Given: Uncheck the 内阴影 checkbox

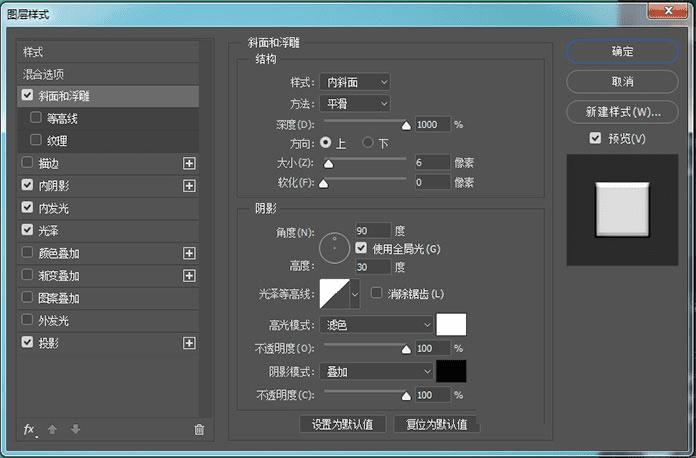Looking at the screenshot, I should pyautogui.click(x=28, y=185).
